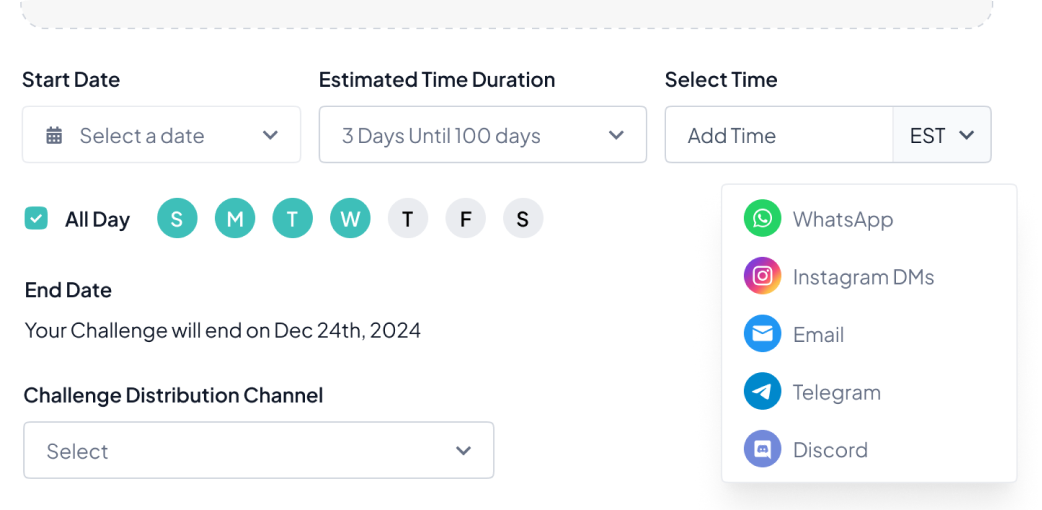1042x510 pixels.
Task: Deselect the Monday day circle
Action: click(x=235, y=219)
